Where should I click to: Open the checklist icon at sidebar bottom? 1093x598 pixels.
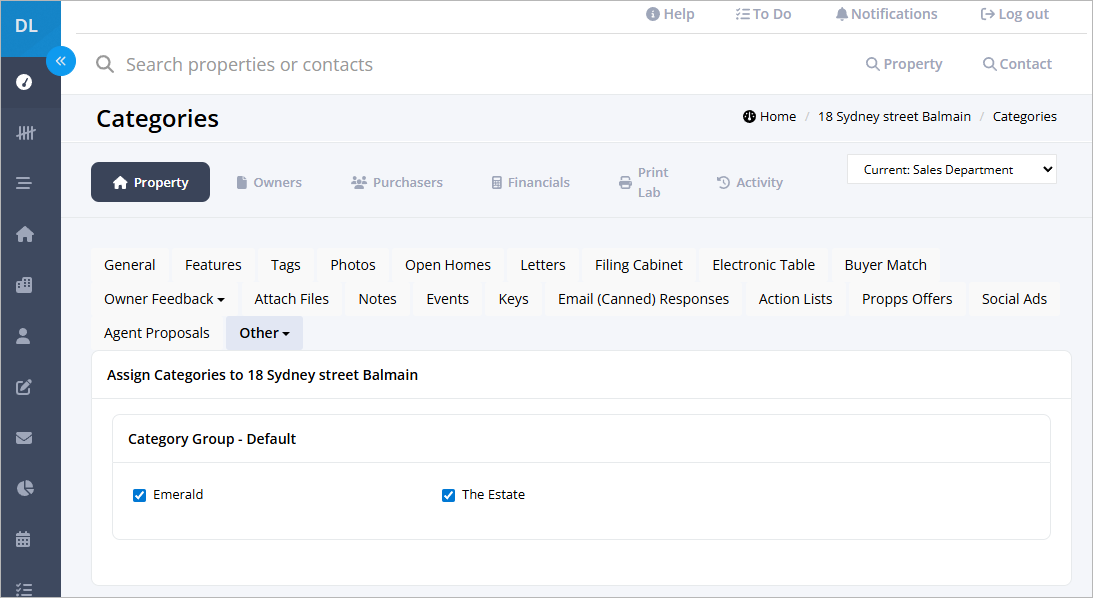pos(24,590)
